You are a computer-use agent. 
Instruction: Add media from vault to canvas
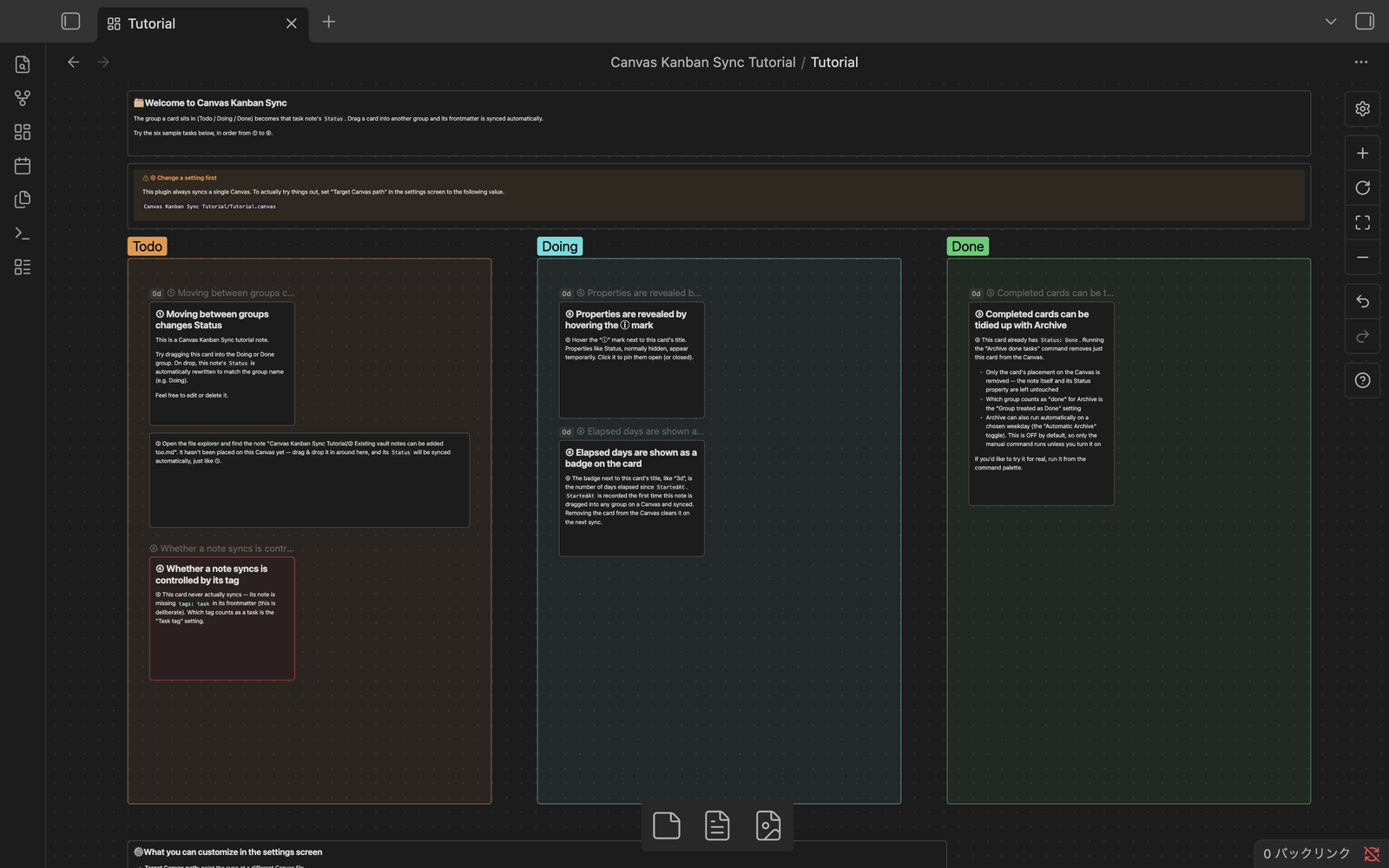[768, 825]
